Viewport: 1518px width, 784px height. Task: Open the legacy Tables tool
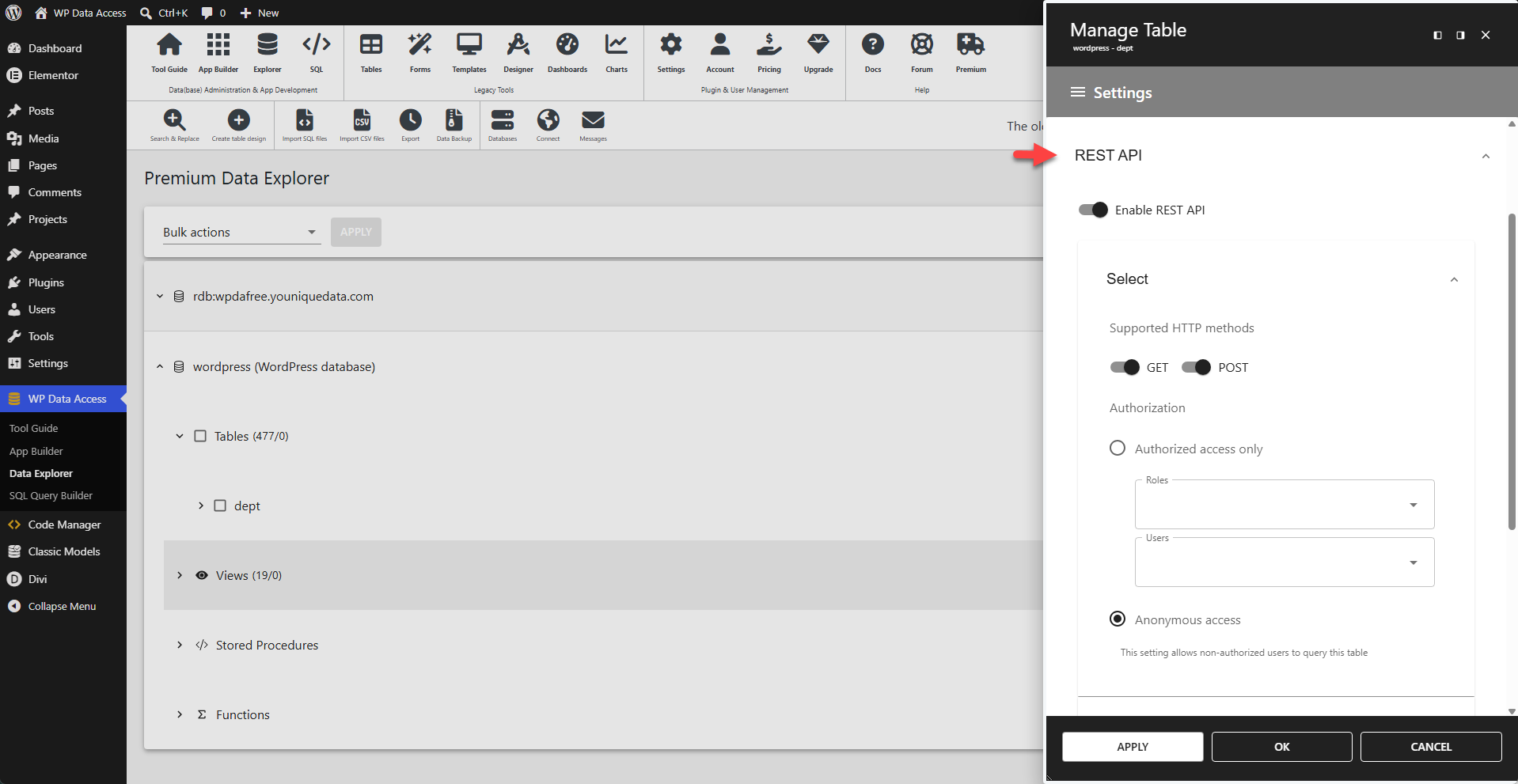(x=371, y=52)
